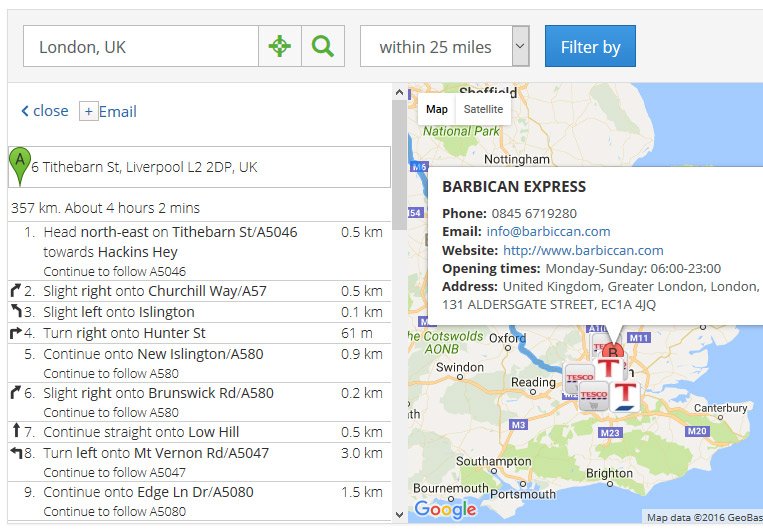The height and width of the screenshot is (529, 763).
Task: Select step 6 Slight right onto Brunswick Rd
Action: 200,402
